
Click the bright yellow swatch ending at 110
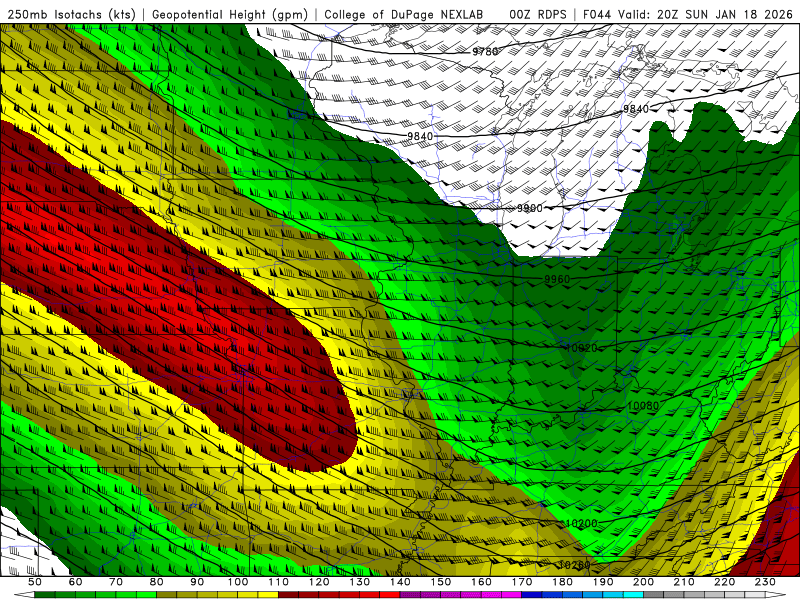click(x=268, y=595)
